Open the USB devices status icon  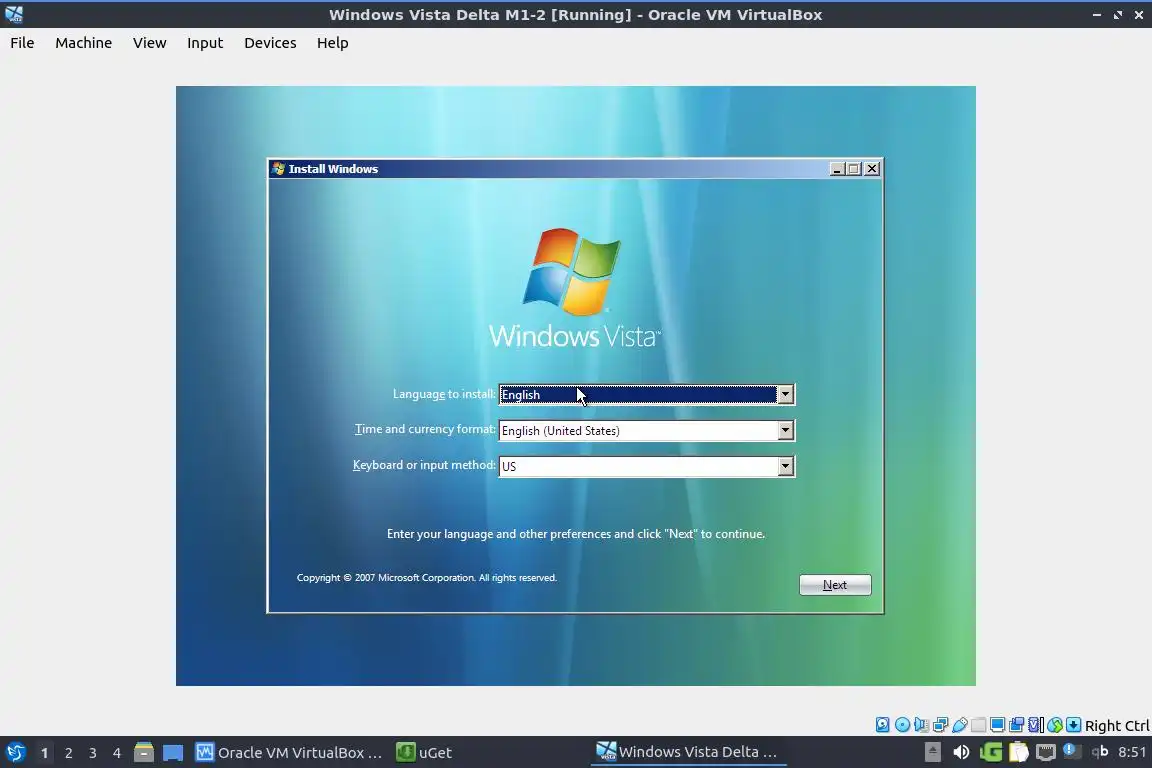(960, 725)
